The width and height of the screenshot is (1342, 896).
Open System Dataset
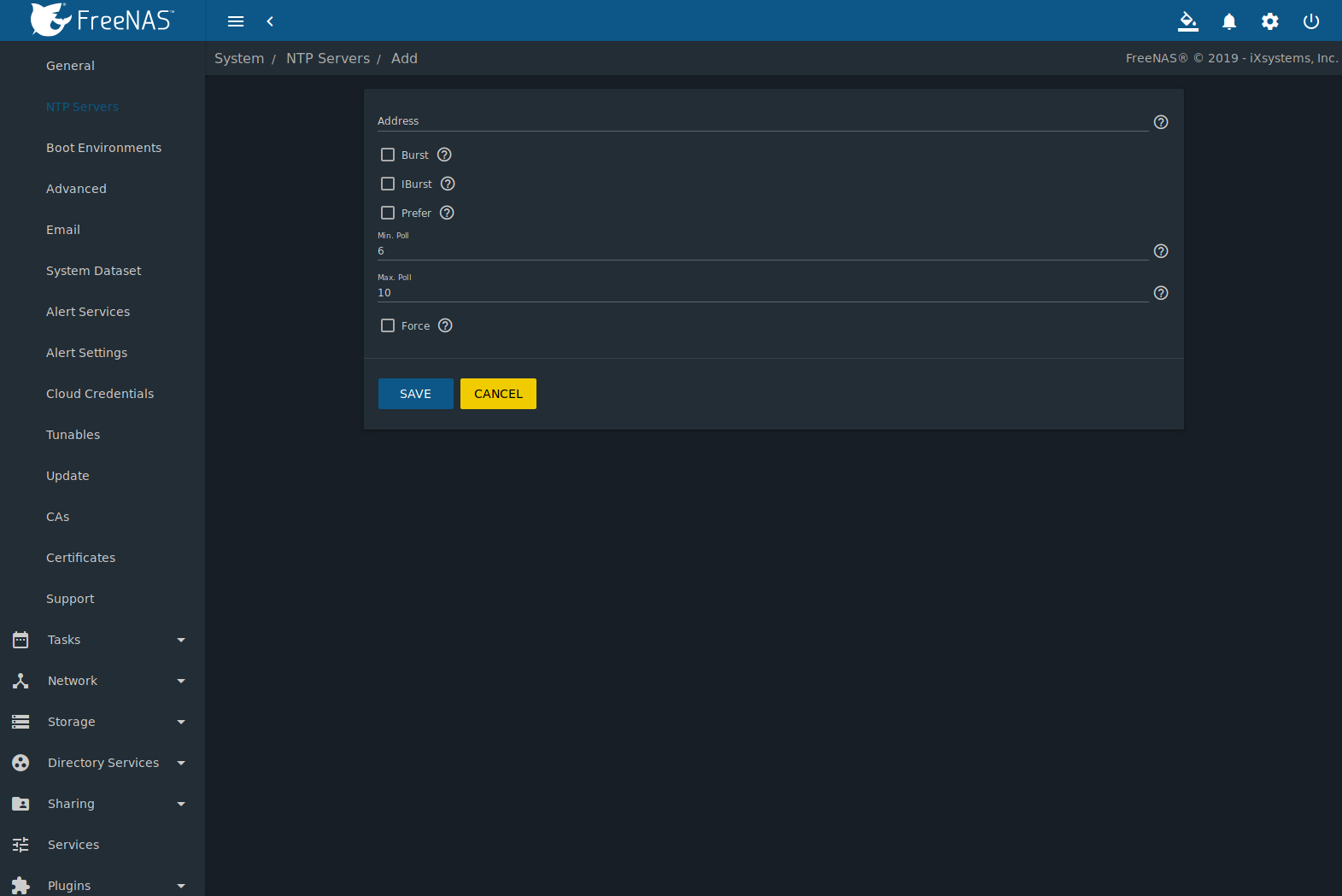point(94,271)
